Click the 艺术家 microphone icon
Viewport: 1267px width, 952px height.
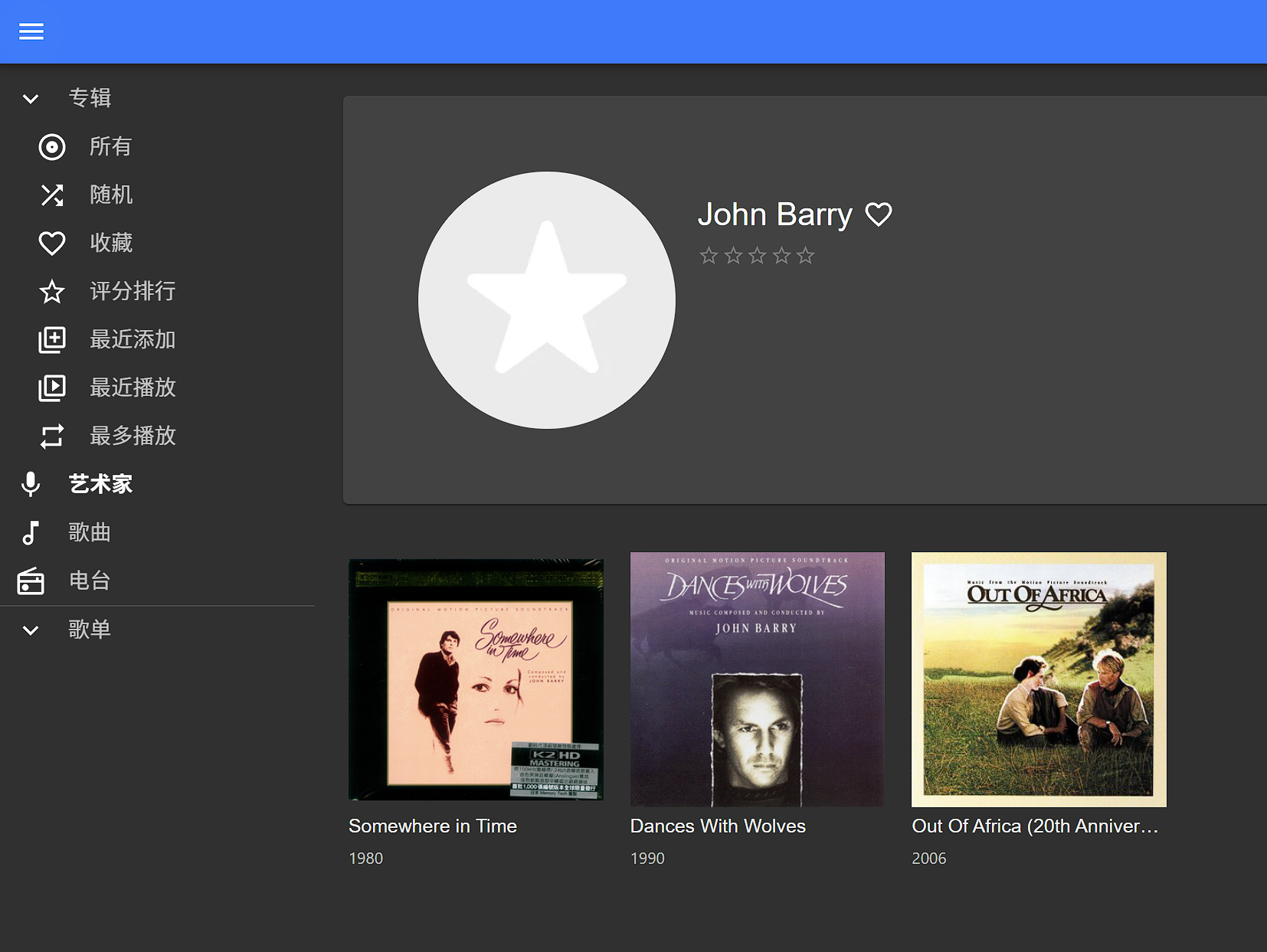[x=31, y=485]
